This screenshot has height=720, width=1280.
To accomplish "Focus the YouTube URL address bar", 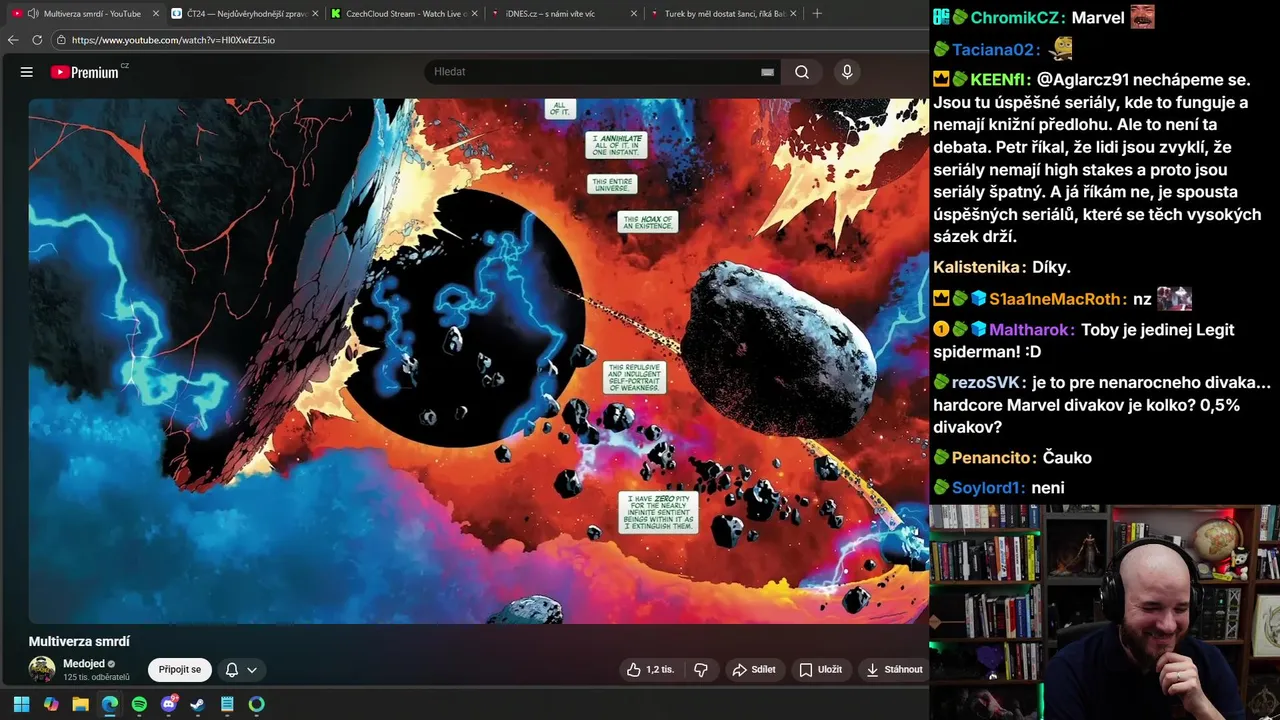I will point(490,40).
